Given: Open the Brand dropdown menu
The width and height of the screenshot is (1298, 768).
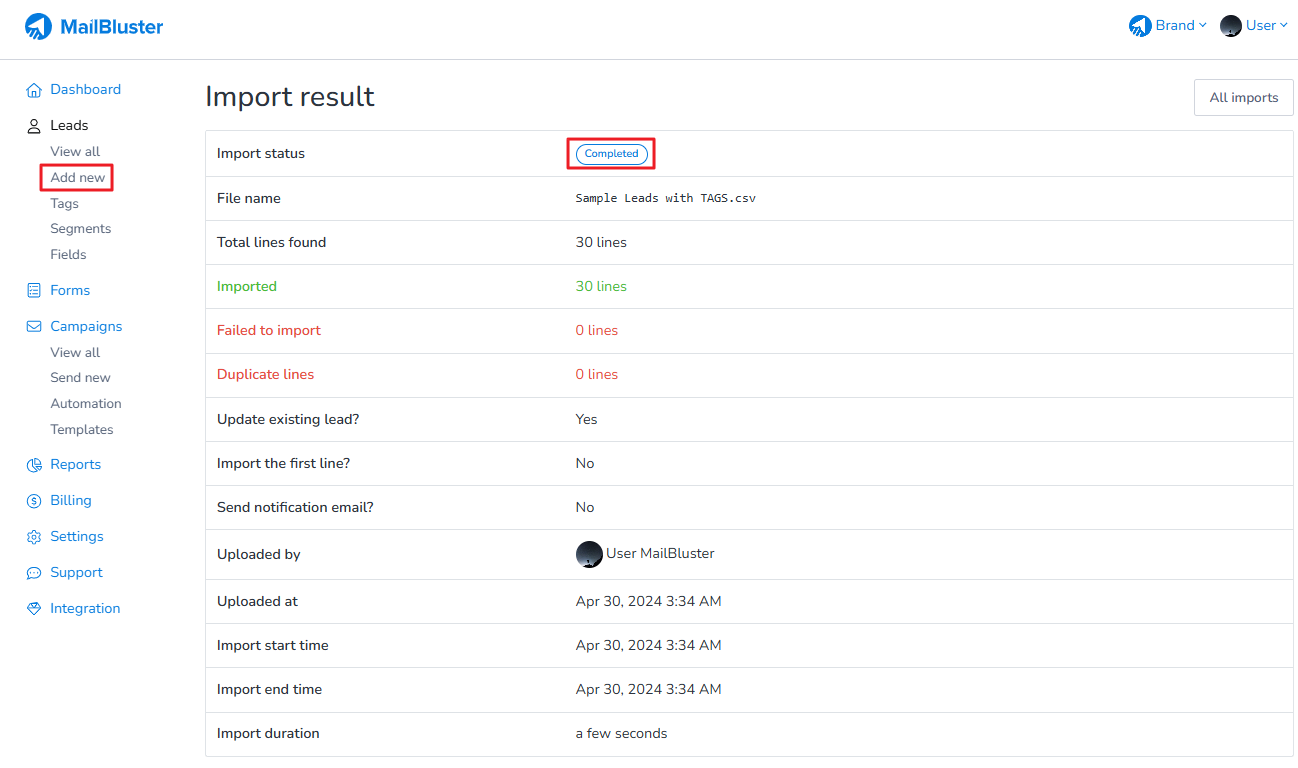Looking at the screenshot, I should click(x=1168, y=26).
